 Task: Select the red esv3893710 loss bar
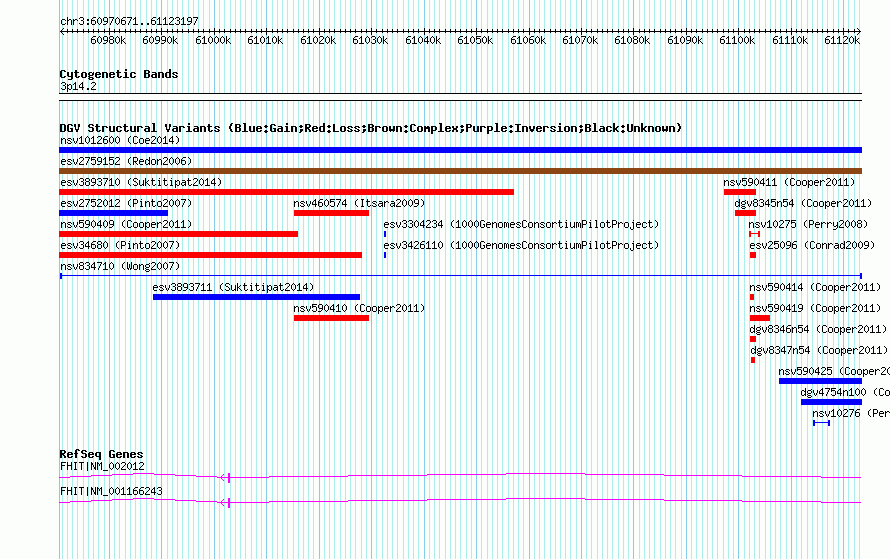287,192
